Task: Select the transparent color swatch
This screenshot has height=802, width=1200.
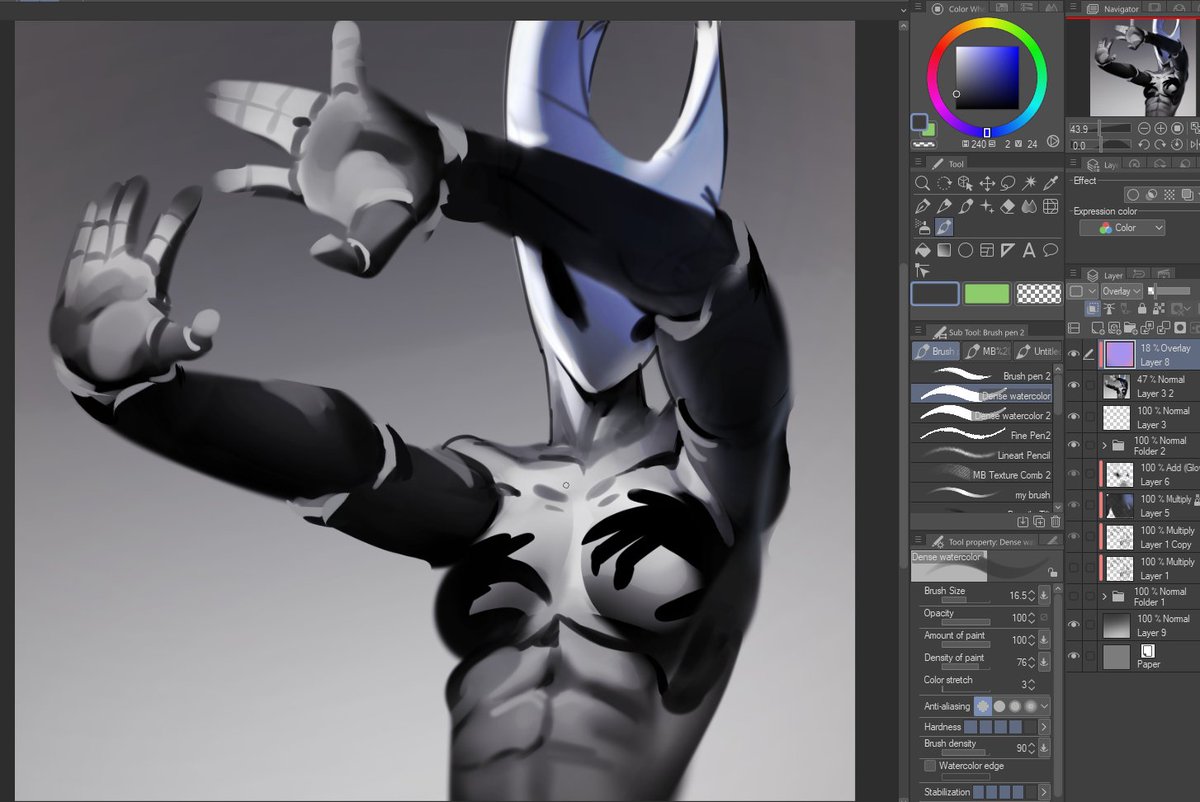Action: [x=1039, y=293]
